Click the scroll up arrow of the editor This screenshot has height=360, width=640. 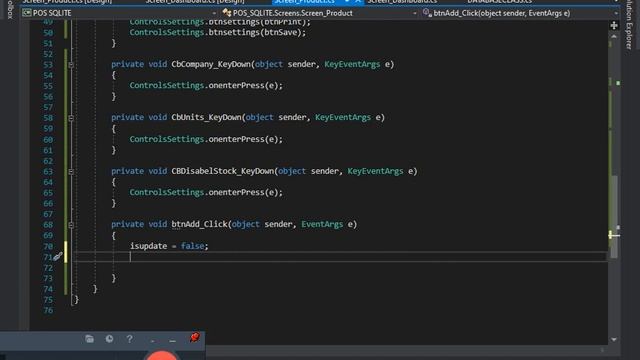pyautogui.click(x=614, y=36)
